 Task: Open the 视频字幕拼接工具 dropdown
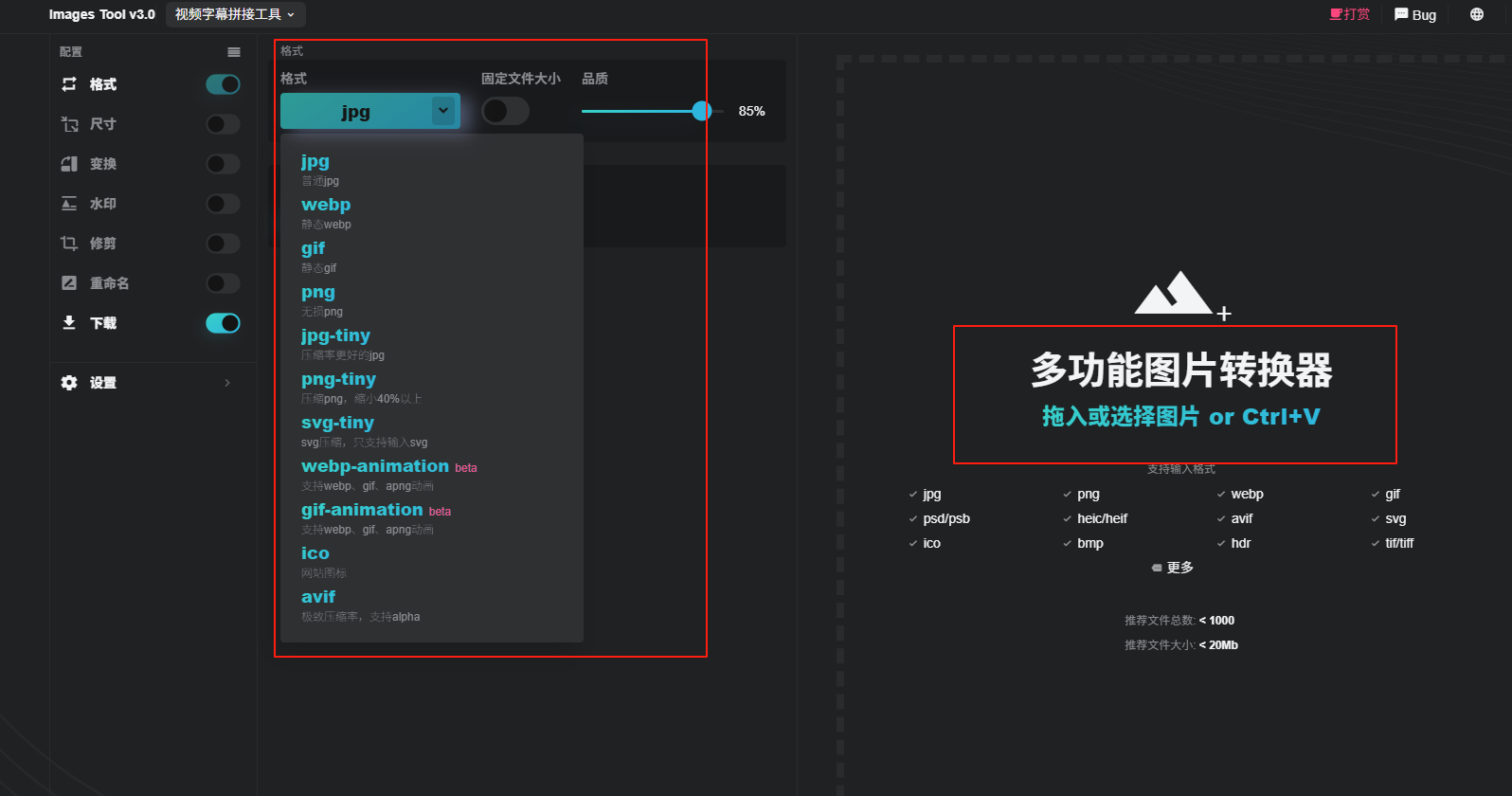pos(236,14)
